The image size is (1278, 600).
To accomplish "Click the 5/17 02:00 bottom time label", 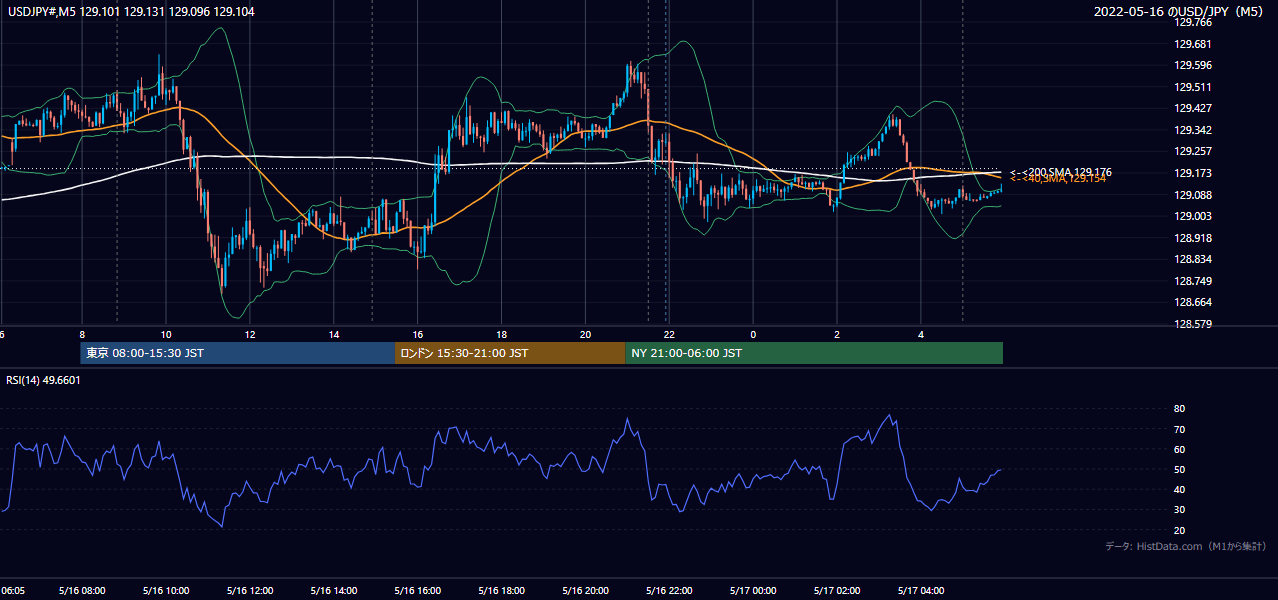I will (x=837, y=590).
